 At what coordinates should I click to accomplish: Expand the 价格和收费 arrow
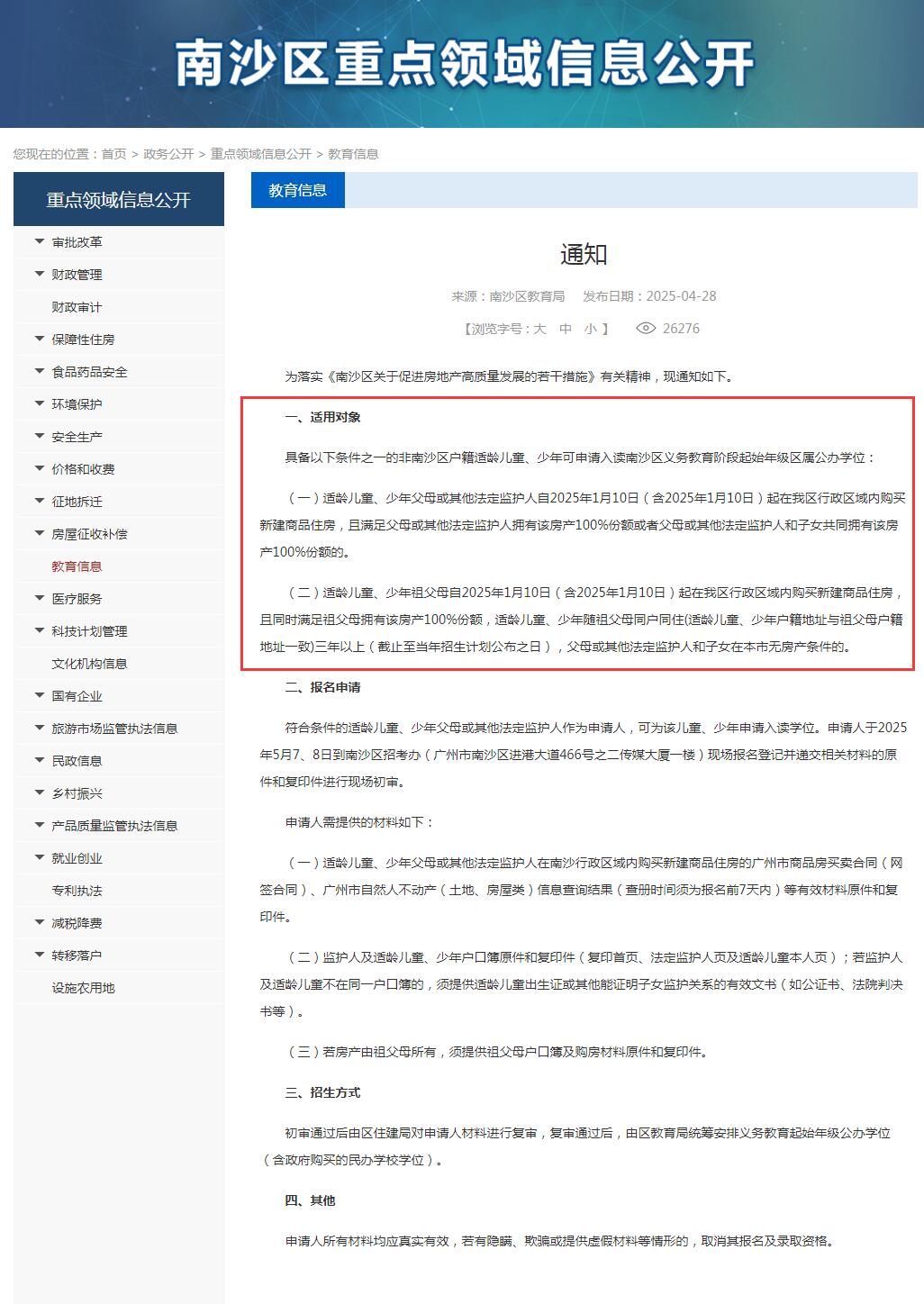click(x=40, y=468)
